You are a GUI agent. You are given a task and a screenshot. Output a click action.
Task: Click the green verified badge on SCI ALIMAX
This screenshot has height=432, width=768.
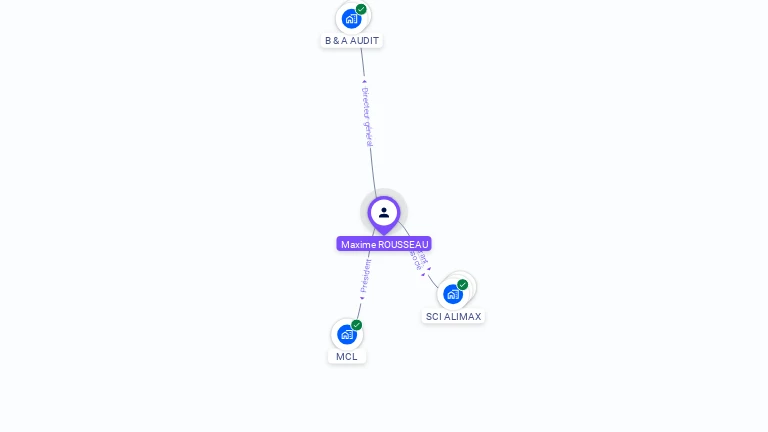click(462, 285)
